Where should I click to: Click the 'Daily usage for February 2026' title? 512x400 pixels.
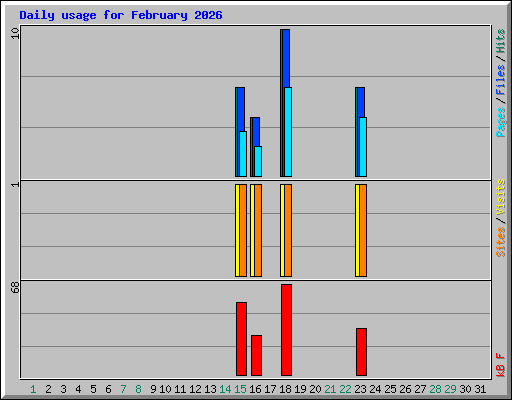[x=121, y=15]
